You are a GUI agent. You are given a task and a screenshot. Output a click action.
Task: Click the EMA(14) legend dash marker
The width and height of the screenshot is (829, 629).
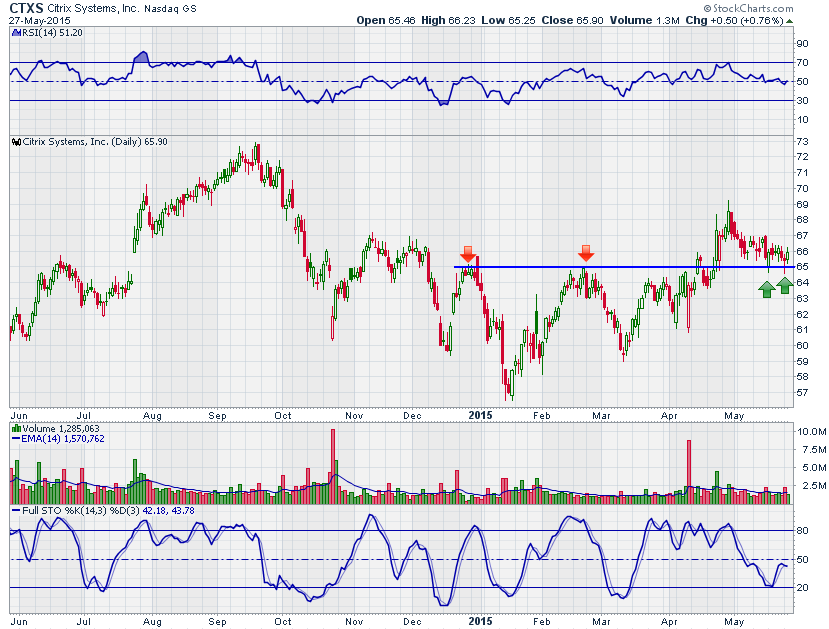coord(16,439)
